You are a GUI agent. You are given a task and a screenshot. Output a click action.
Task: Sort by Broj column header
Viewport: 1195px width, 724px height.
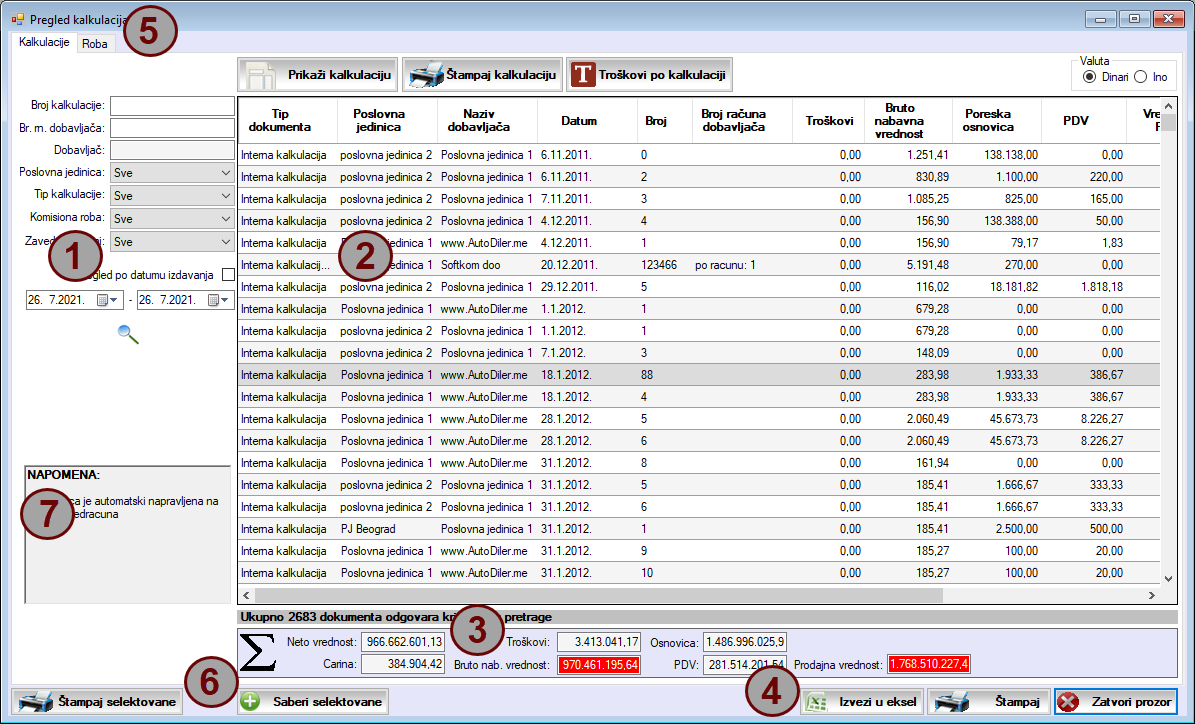(665, 120)
